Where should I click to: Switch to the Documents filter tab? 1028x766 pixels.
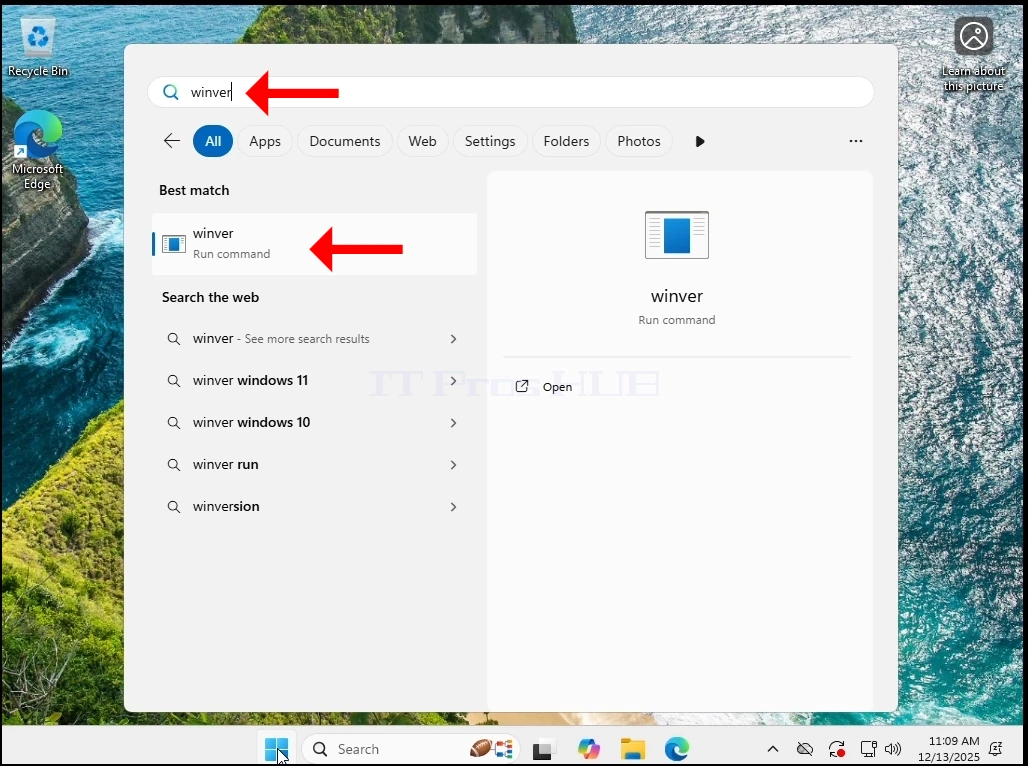pos(345,141)
